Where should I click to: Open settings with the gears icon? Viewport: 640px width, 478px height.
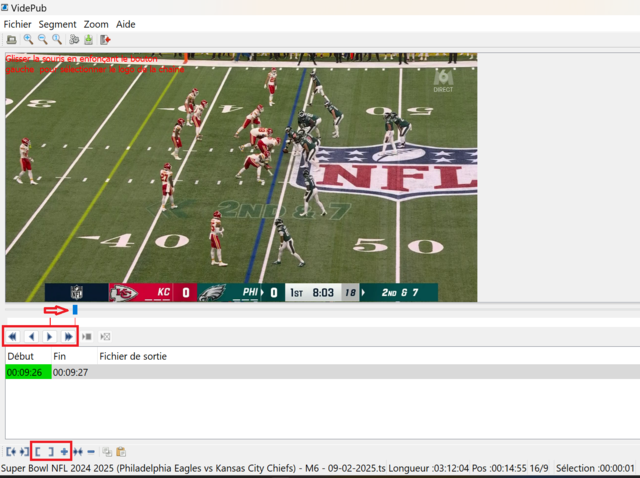tap(74, 40)
